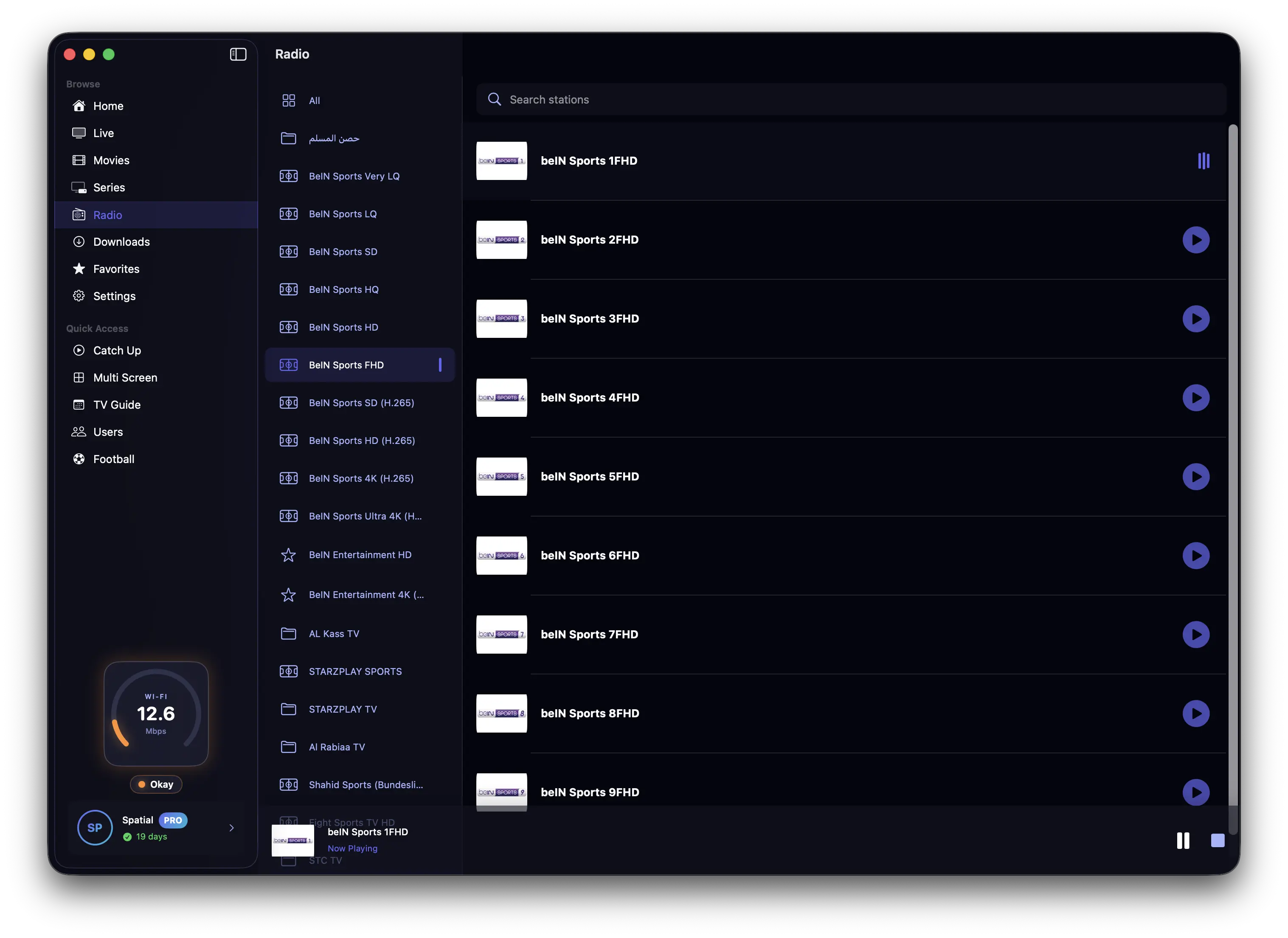Click the TV Guide icon
Screen dimensions: 1288x938
tap(79, 405)
